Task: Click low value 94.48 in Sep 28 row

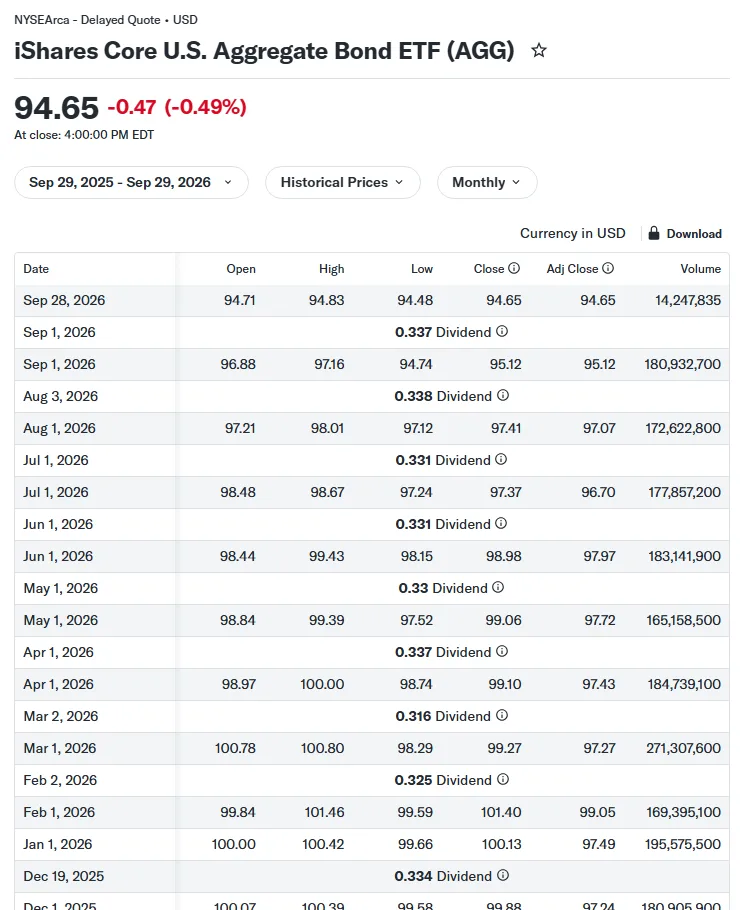Action: 415,300
